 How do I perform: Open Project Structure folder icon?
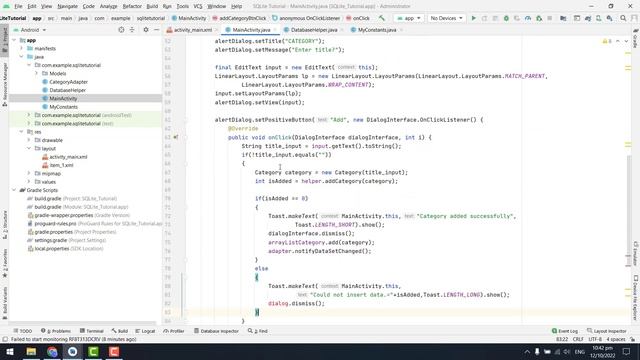(563, 18)
